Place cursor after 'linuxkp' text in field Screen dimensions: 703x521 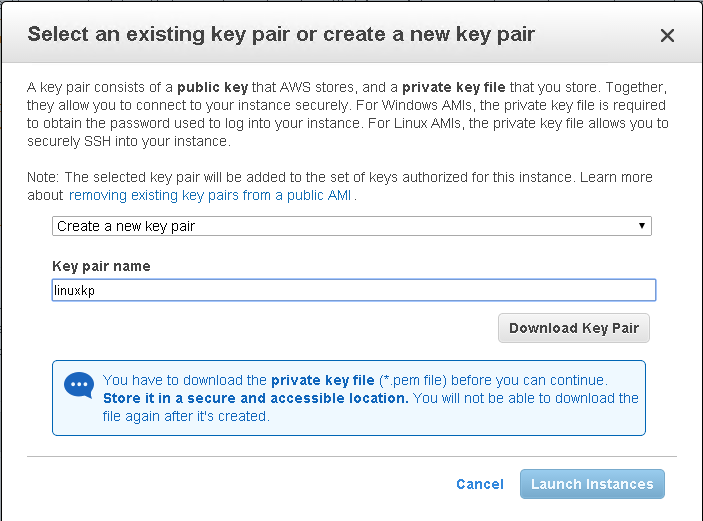tap(95, 291)
